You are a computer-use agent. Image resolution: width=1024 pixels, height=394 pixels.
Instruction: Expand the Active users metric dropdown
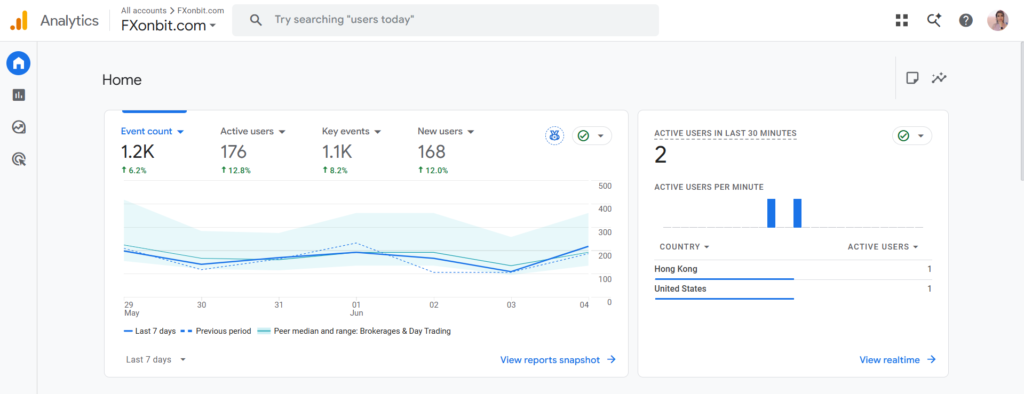[x=281, y=131]
